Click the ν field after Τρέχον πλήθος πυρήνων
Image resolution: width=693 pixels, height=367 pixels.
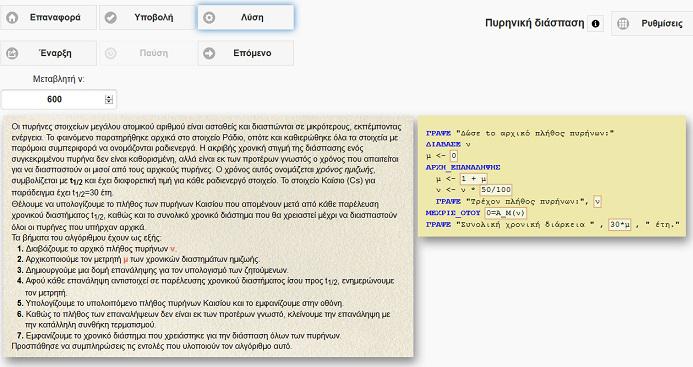[597, 202]
